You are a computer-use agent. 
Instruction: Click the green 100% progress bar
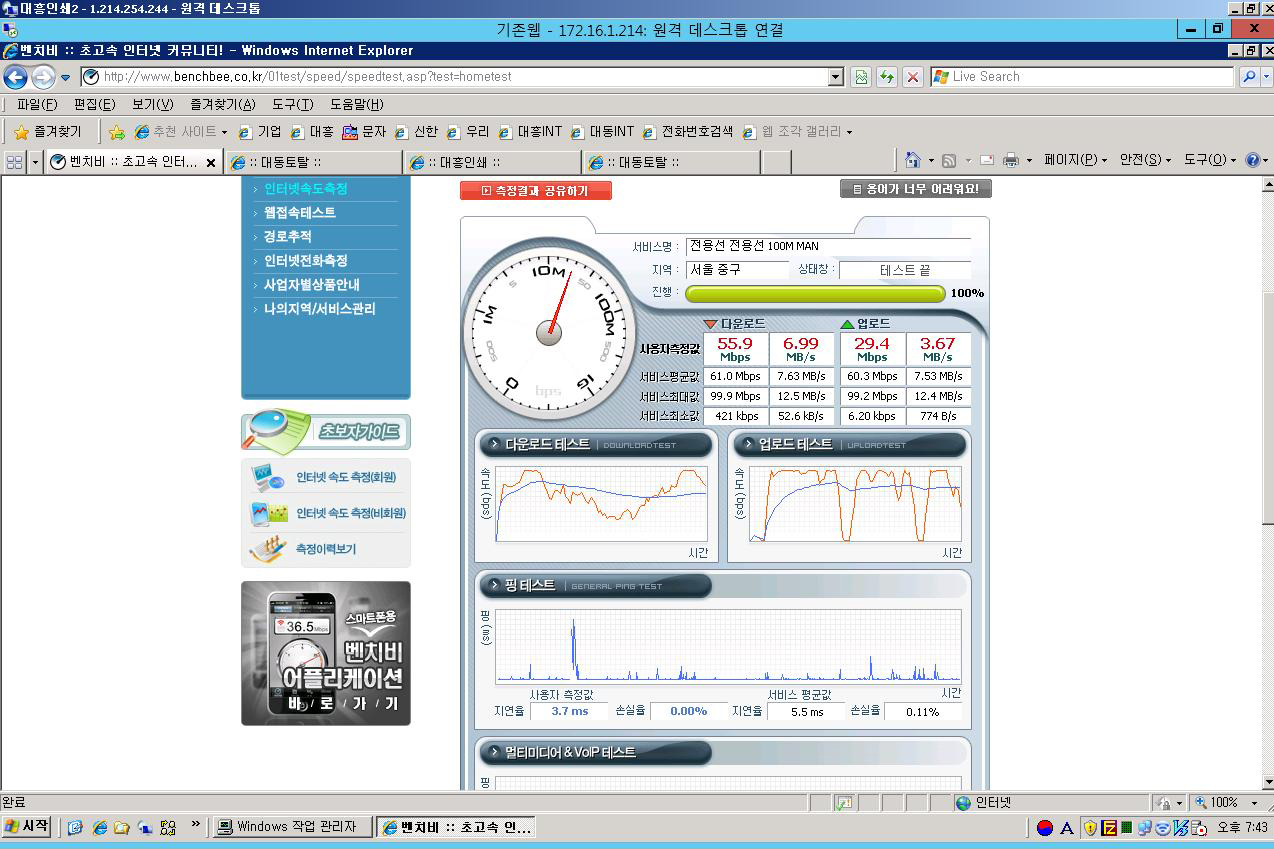814,293
